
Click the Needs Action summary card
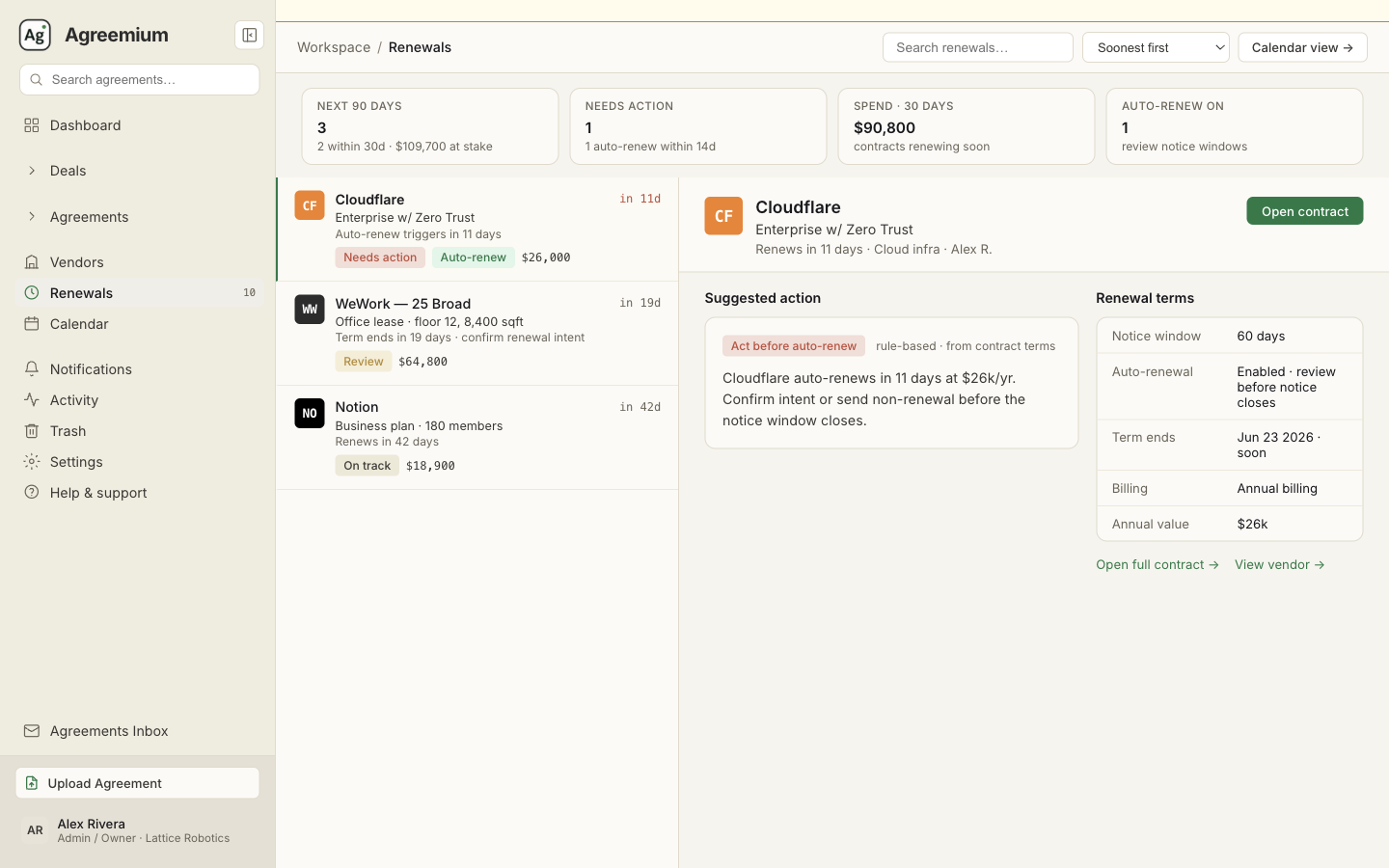698,126
